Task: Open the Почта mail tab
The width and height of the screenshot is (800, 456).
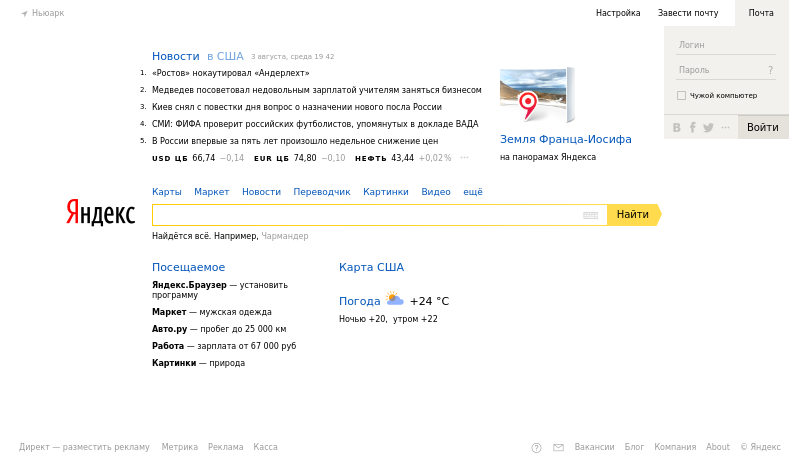Action: [761, 13]
